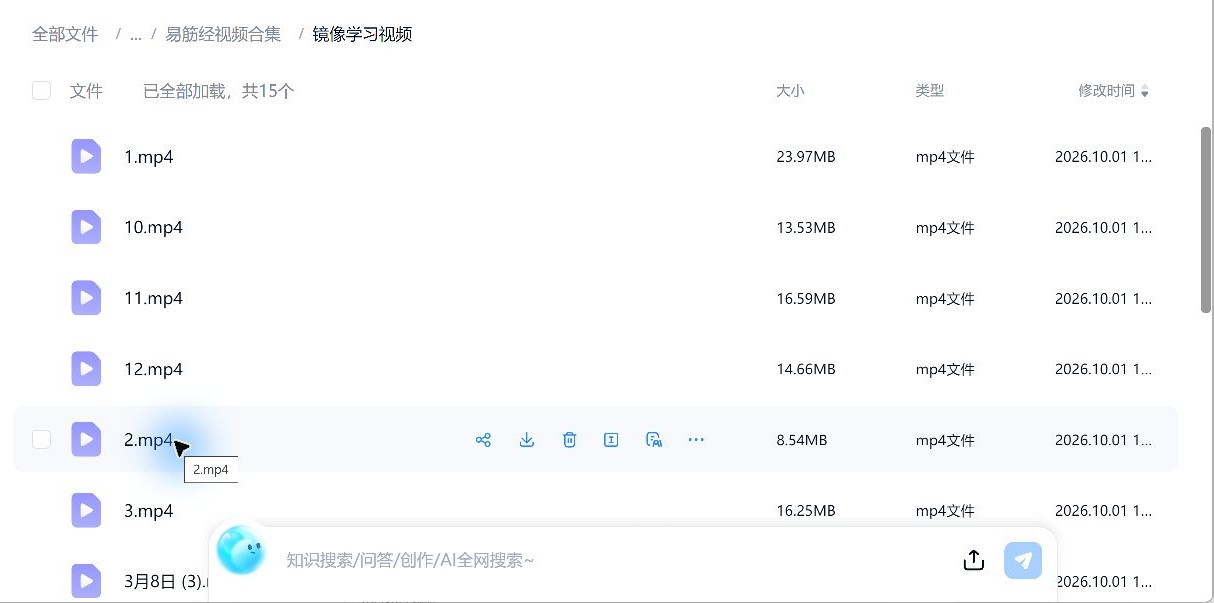1214x603 pixels.
Task: Click the video file icon of 12.mp4
Action: (x=86, y=370)
